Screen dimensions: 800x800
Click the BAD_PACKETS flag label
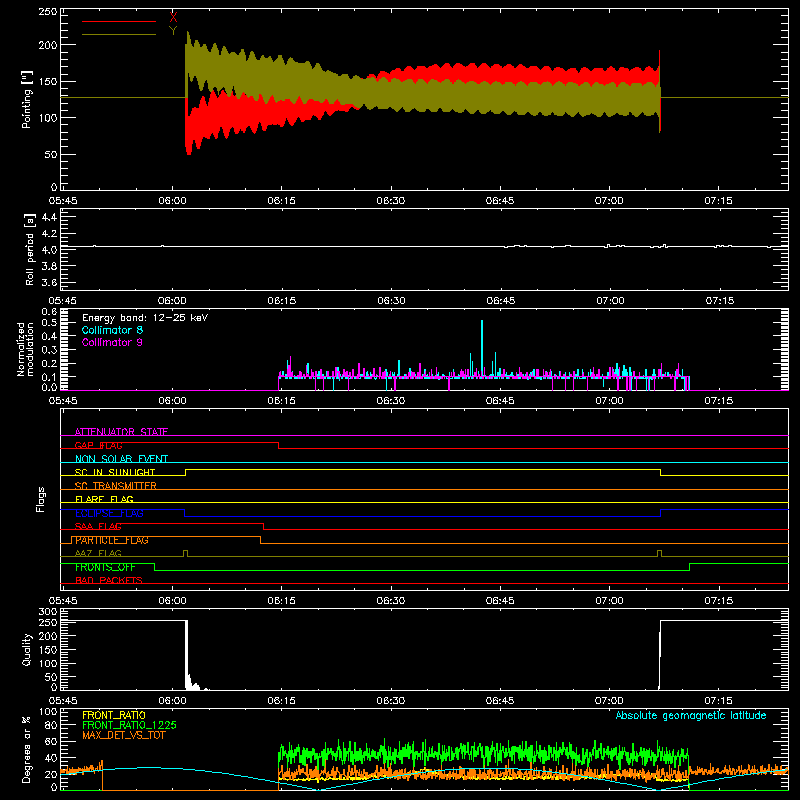coord(109,580)
